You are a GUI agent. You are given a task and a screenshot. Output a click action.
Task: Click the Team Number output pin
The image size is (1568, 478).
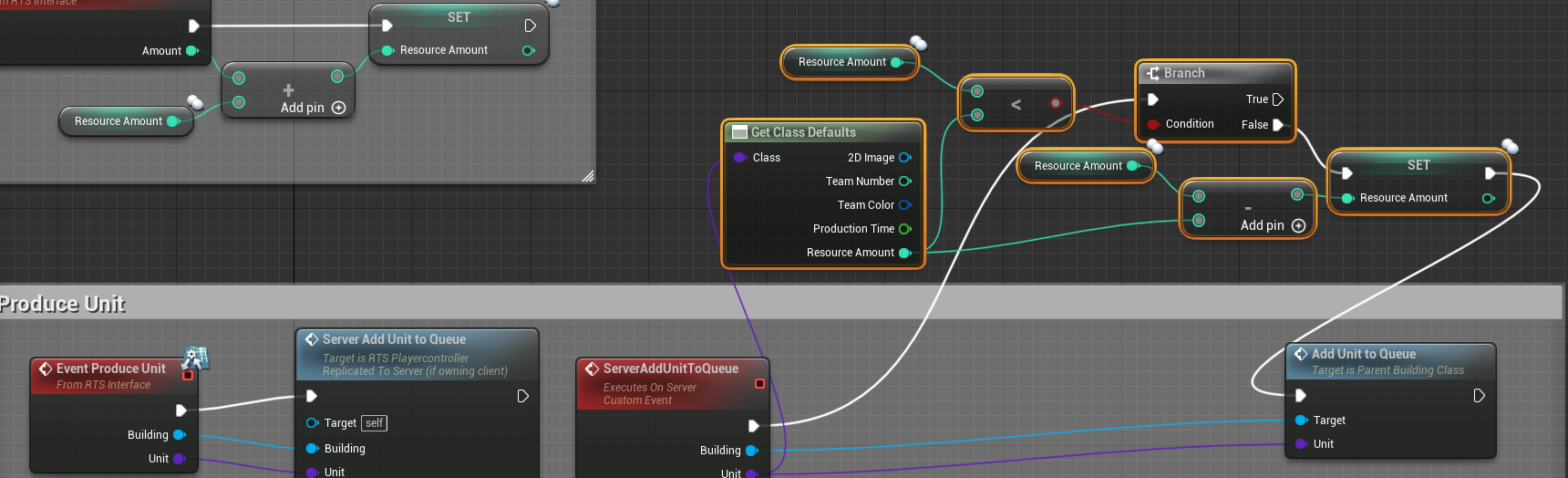pos(904,182)
